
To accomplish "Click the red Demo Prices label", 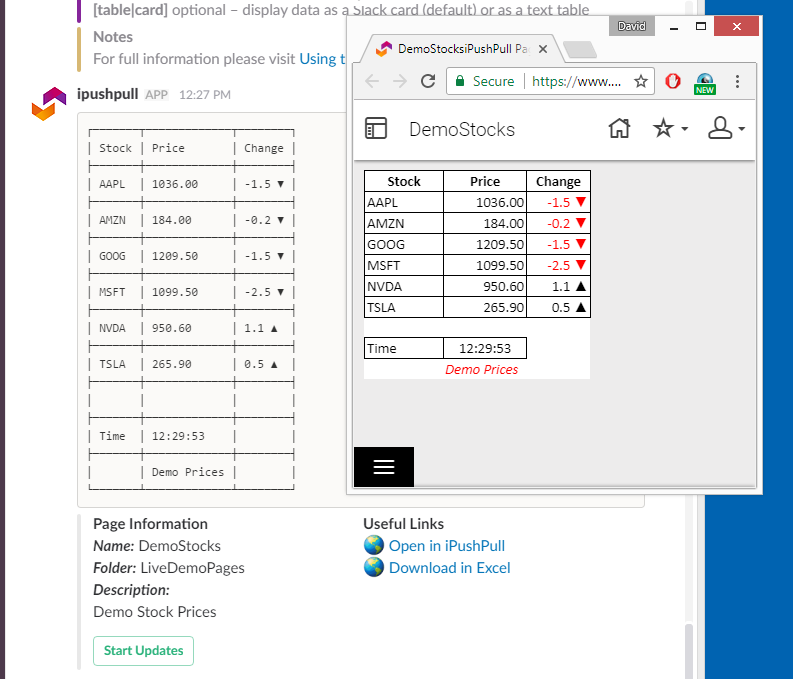I will click(481, 370).
